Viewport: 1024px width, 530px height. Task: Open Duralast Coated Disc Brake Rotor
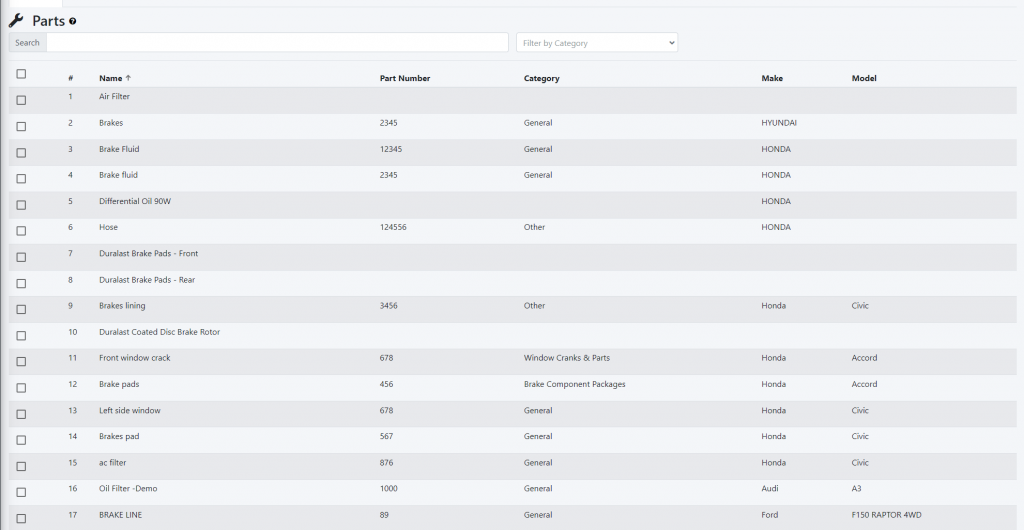pos(159,332)
